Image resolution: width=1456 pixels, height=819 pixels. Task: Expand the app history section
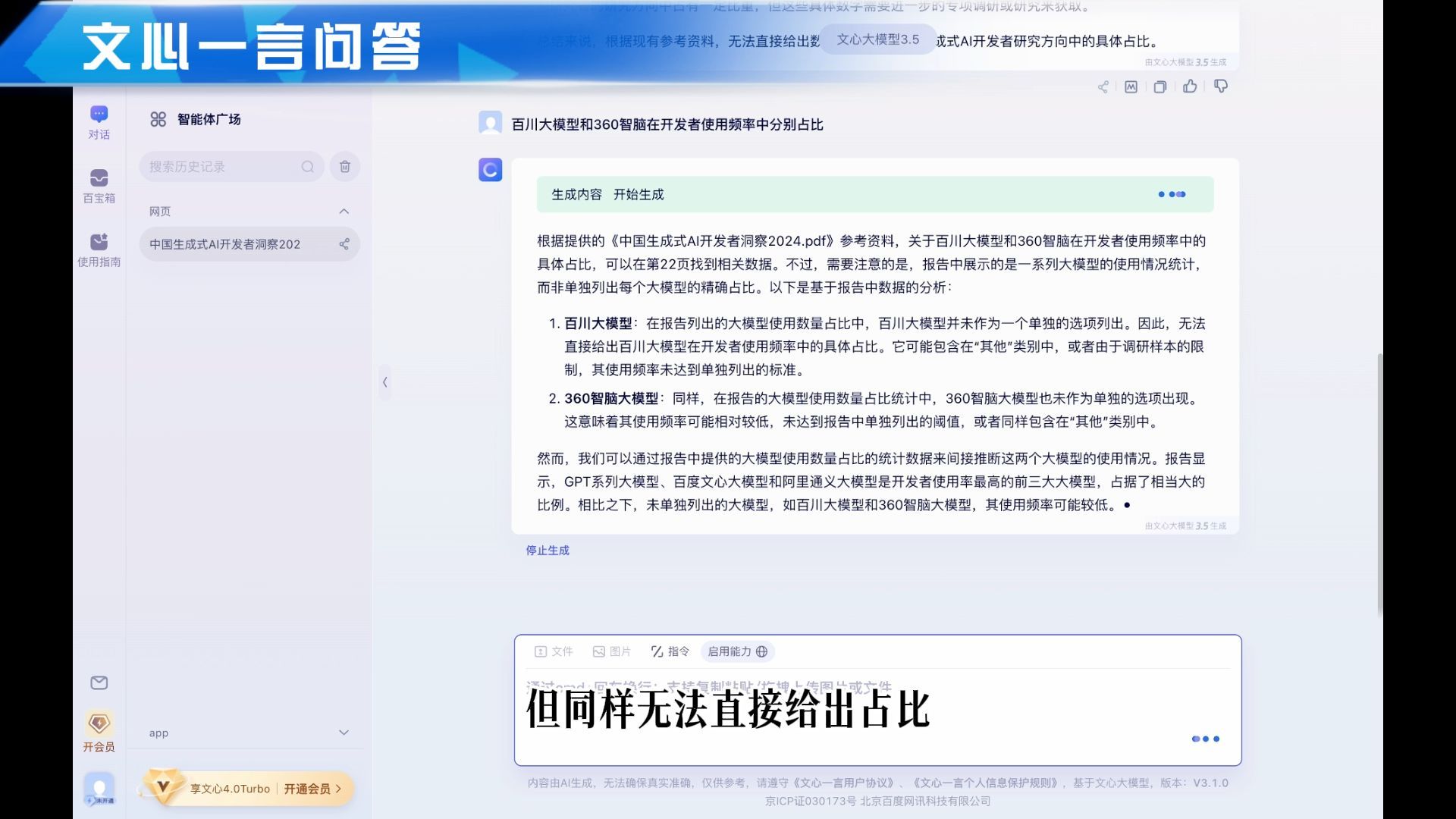click(344, 733)
